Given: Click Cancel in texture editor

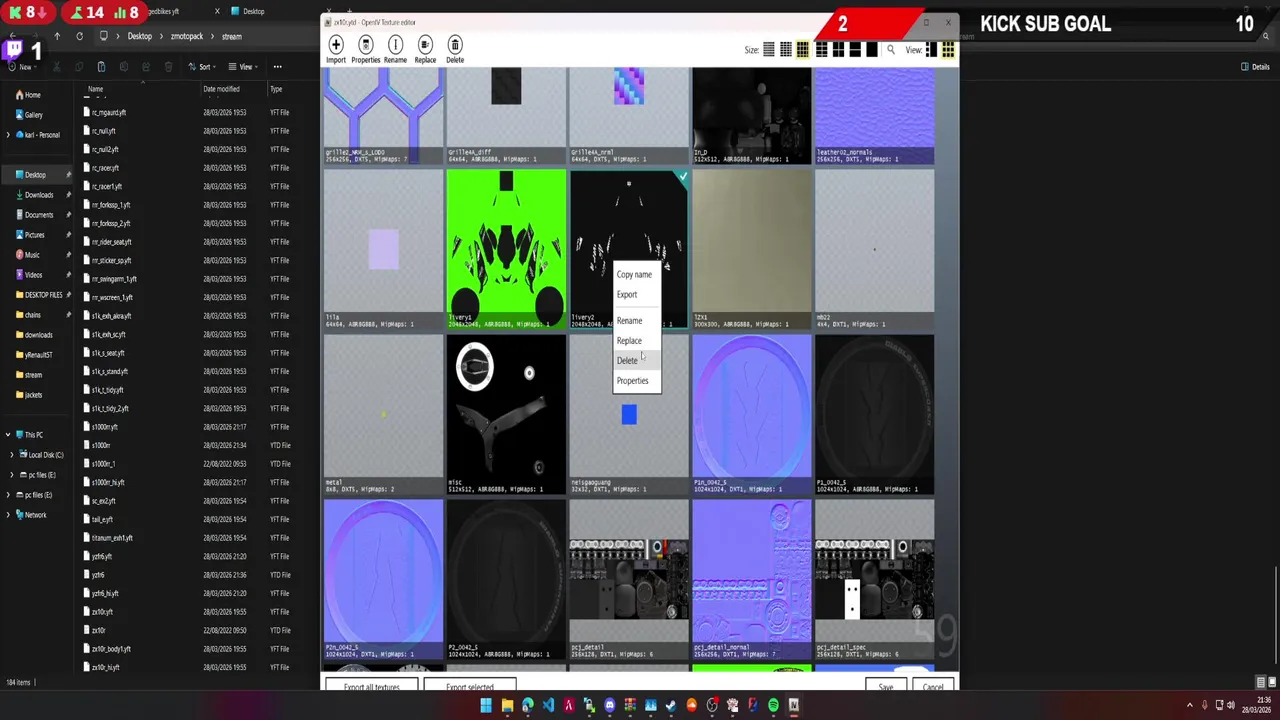Looking at the screenshot, I should (x=932, y=686).
